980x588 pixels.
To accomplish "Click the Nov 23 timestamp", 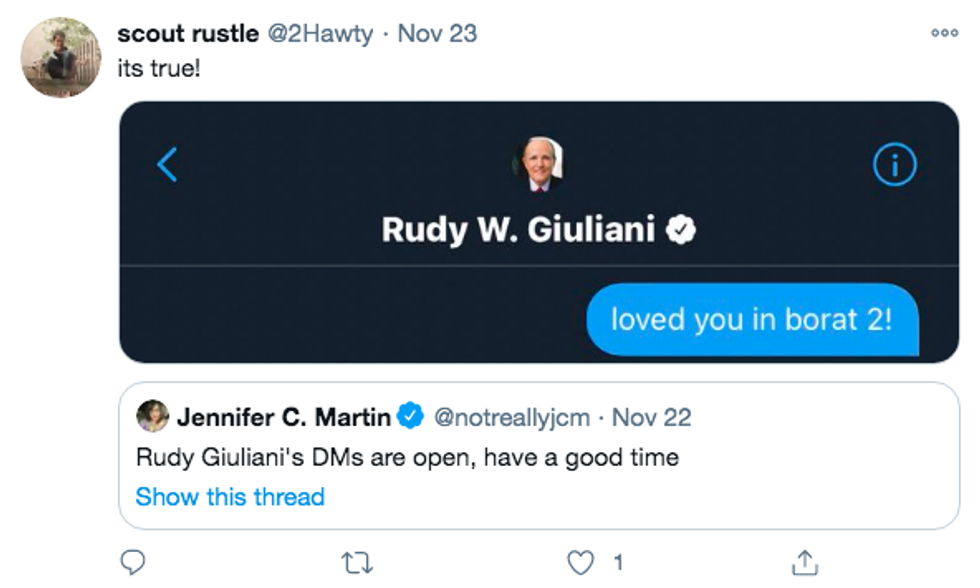I will (x=437, y=33).
